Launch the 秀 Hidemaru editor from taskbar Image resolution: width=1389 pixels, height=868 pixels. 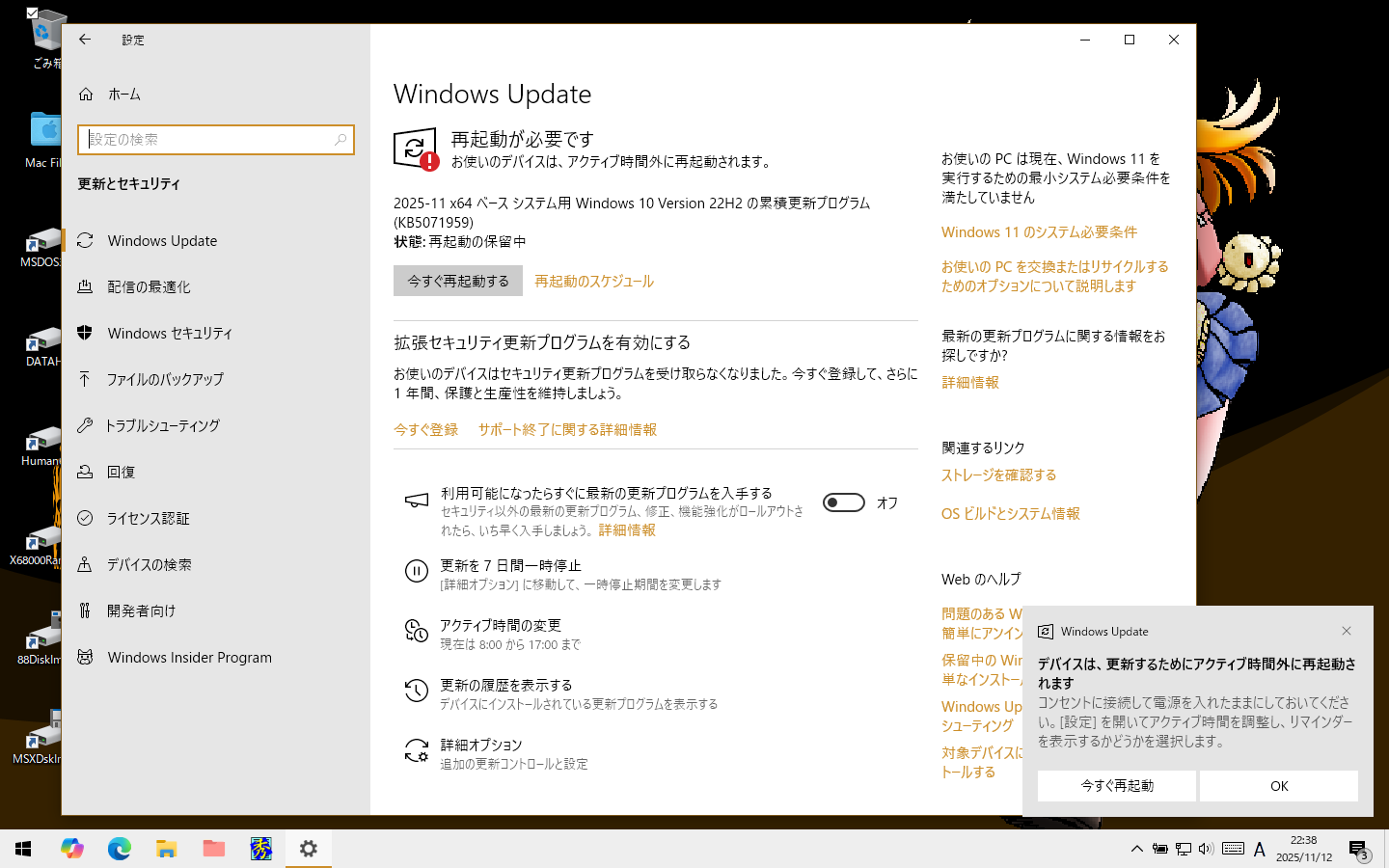[x=260, y=849]
